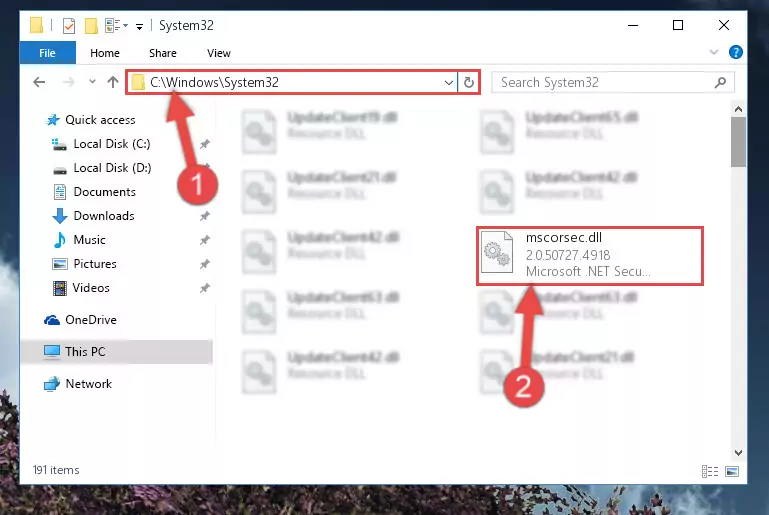Go forward with the forward arrow

click(69, 82)
